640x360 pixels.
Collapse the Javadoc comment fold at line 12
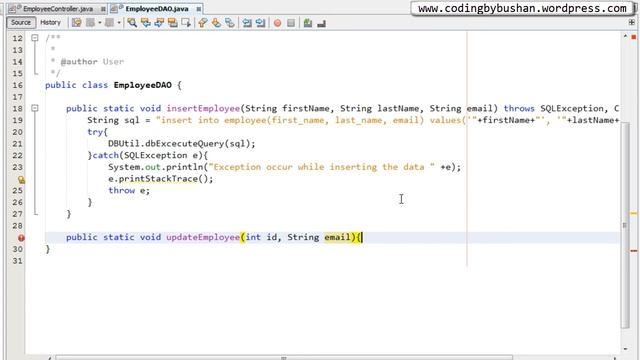(35, 38)
